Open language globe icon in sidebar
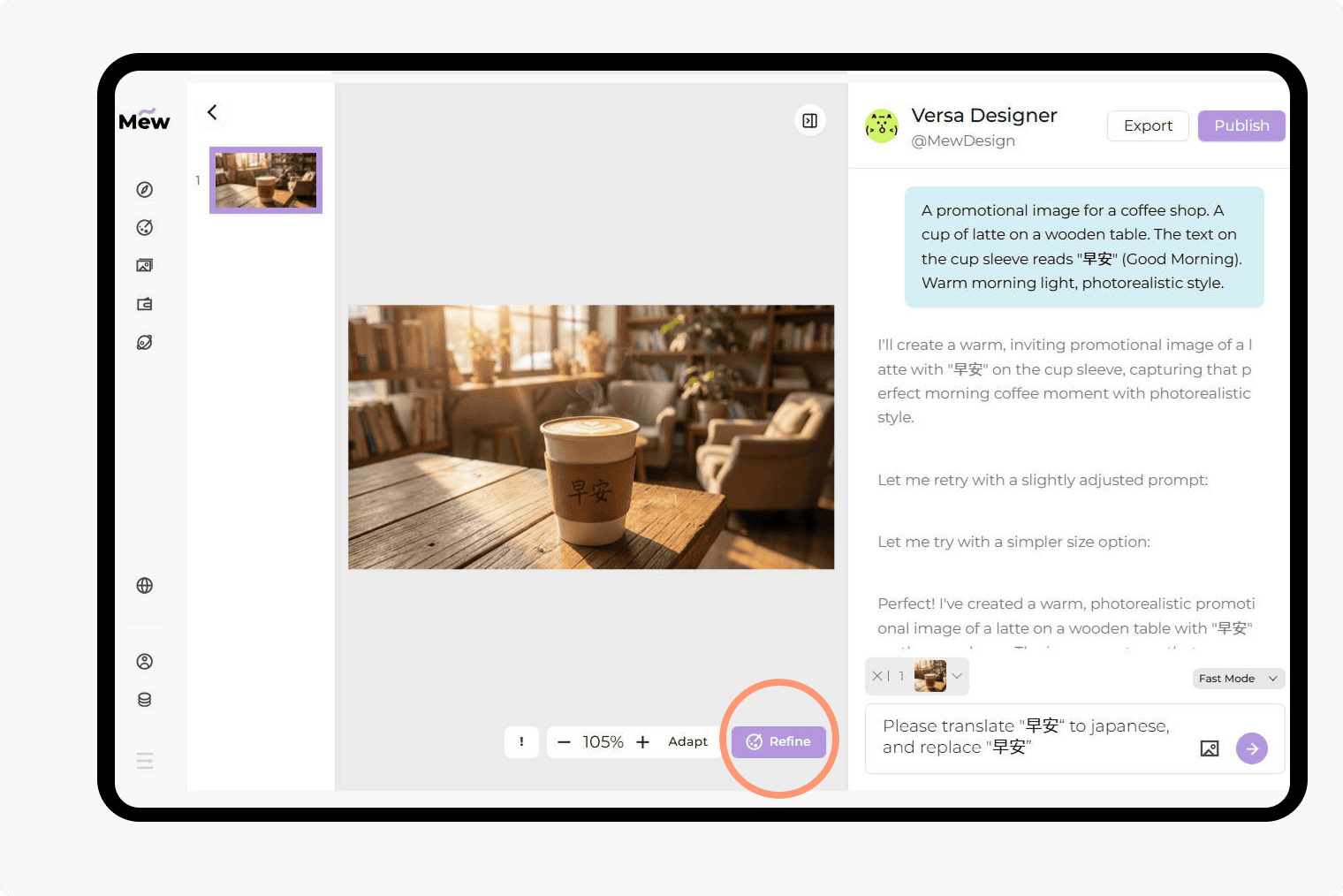Screen dimensions: 1343x896 click(x=145, y=586)
